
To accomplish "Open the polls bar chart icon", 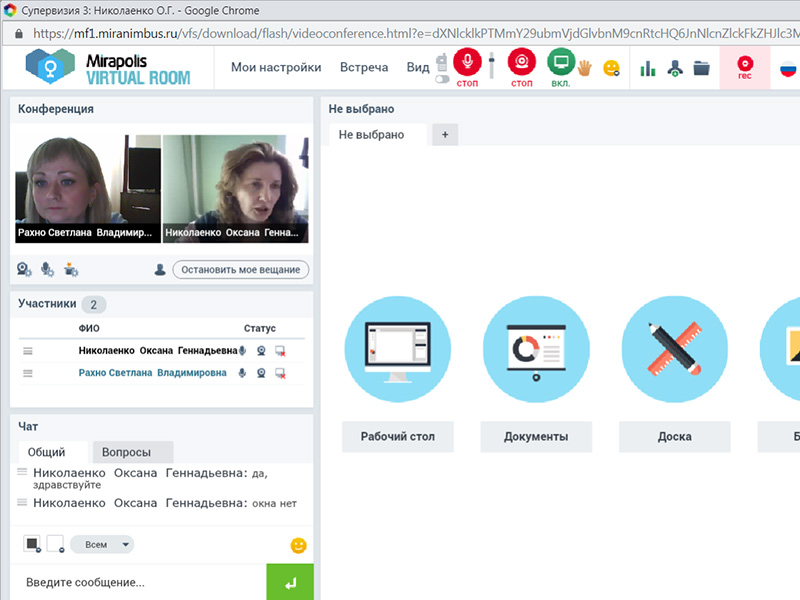I will (647, 68).
